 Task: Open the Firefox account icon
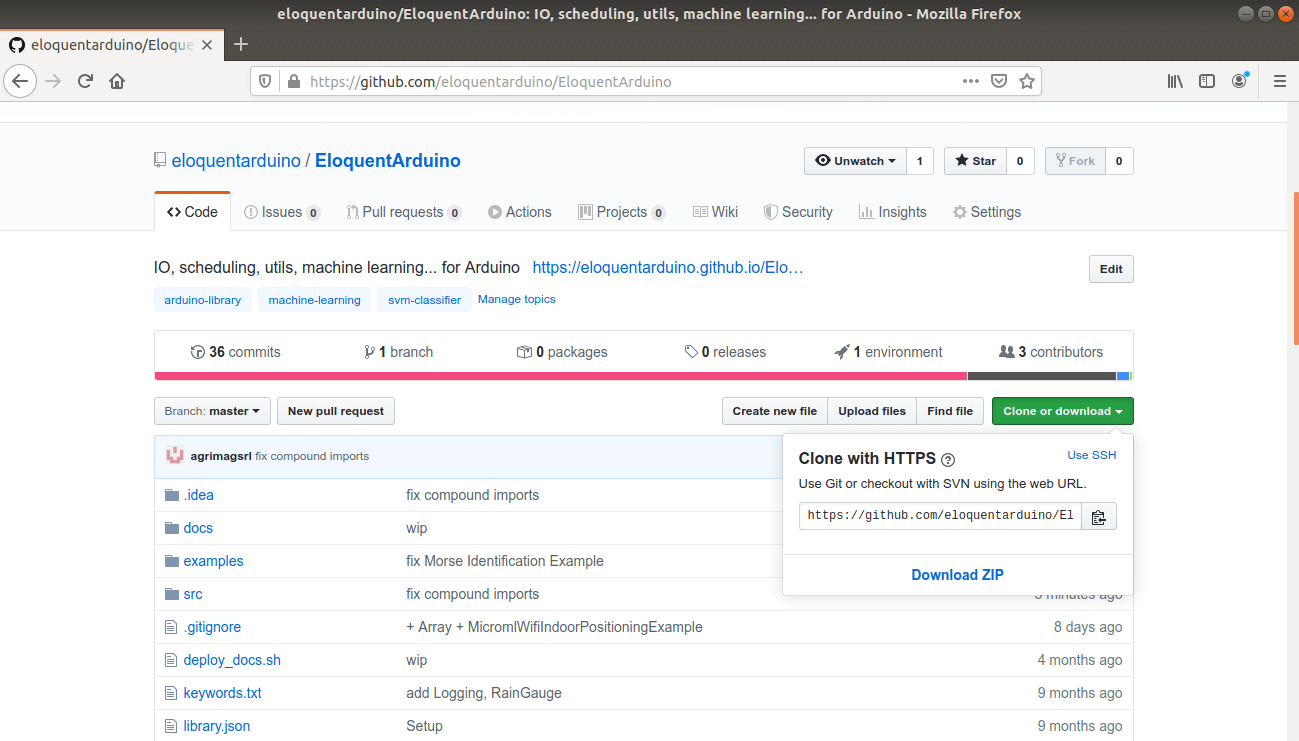[1240, 81]
